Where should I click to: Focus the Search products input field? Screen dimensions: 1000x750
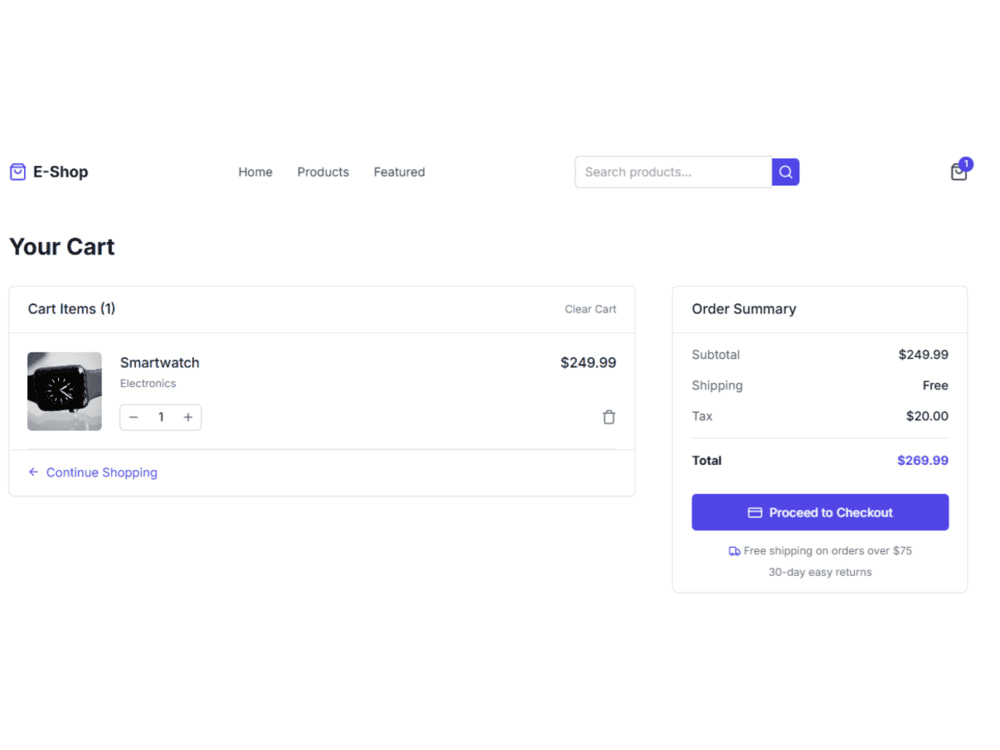pyautogui.click(x=673, y=172)
